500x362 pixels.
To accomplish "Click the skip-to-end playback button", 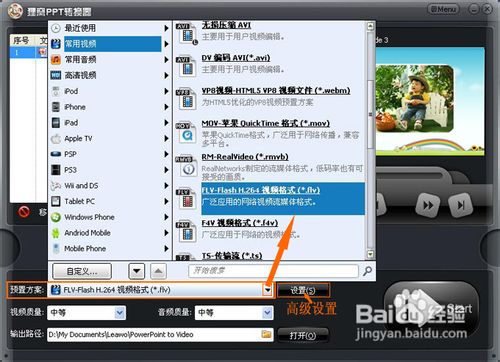I will (460, 205).
